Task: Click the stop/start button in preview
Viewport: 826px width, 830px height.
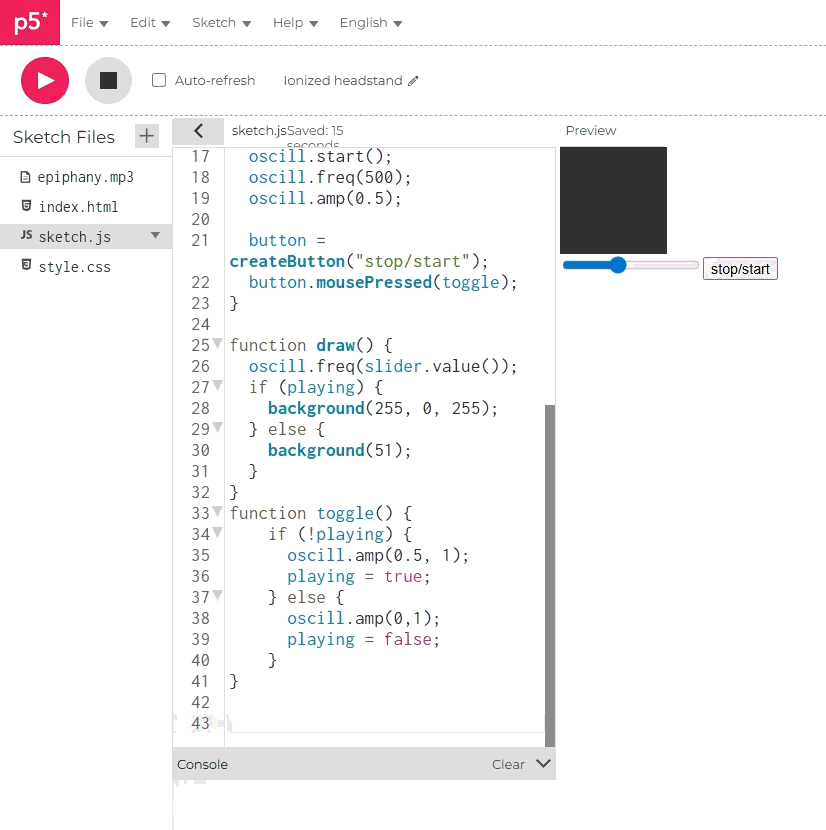Action: point(740,269)
